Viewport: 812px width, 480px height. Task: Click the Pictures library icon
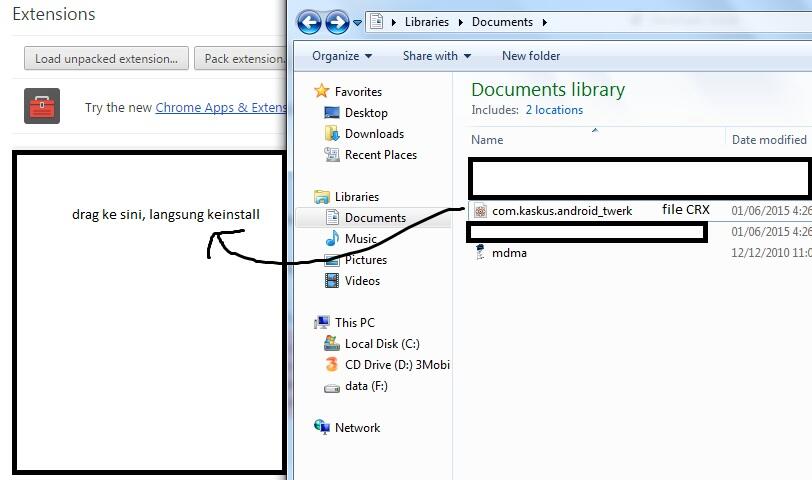pyautogui.click(x=331, y=260)
